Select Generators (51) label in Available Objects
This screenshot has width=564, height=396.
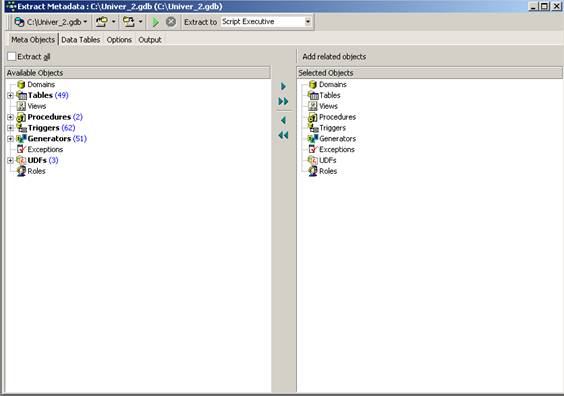[57, 138]
